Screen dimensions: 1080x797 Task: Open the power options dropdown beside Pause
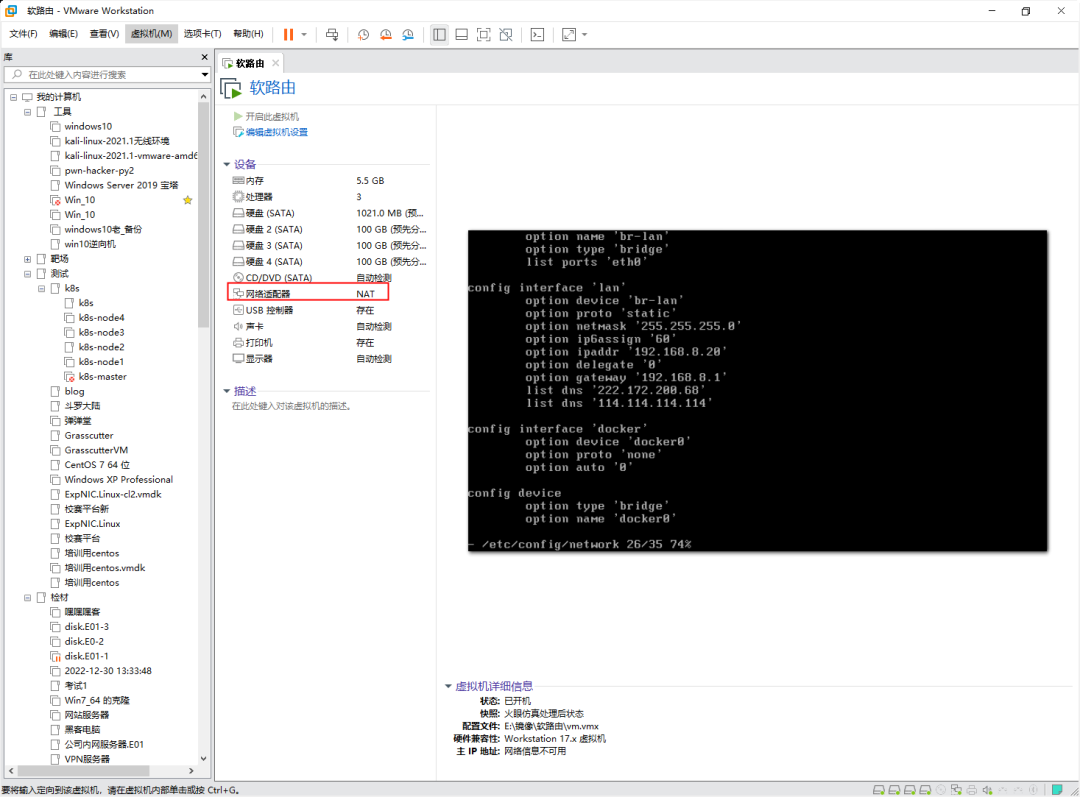(x=304, y=34)
